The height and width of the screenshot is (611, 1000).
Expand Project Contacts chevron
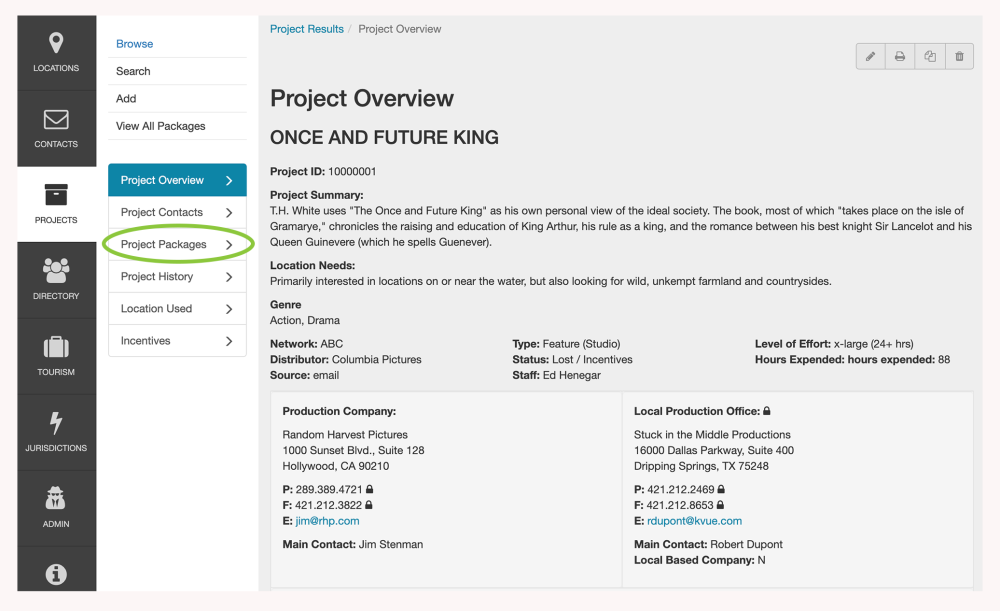pyautogui.click(x=229, y=213)
